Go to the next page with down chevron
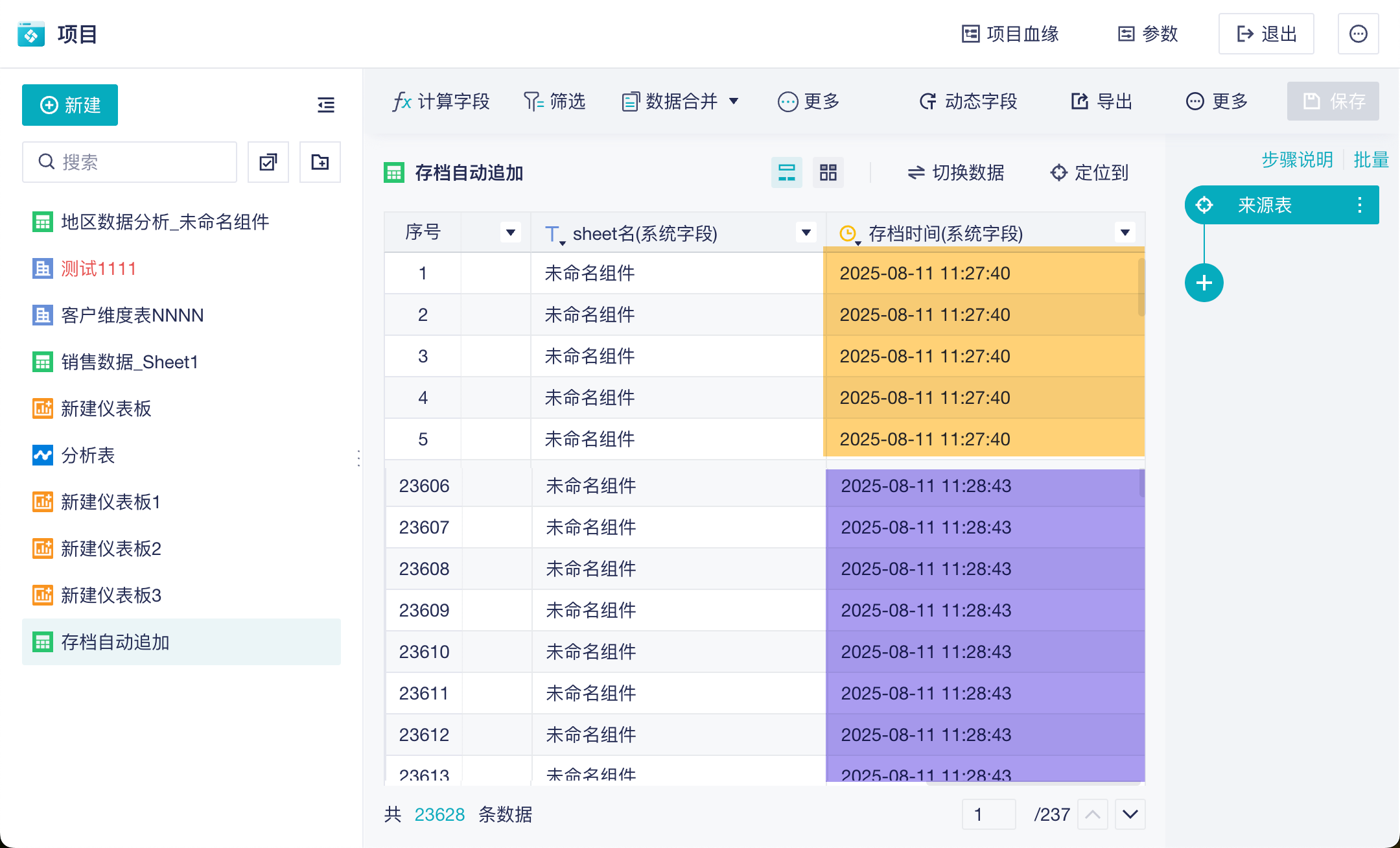This screenshot has height=848, width=1400. [1130, 814]
